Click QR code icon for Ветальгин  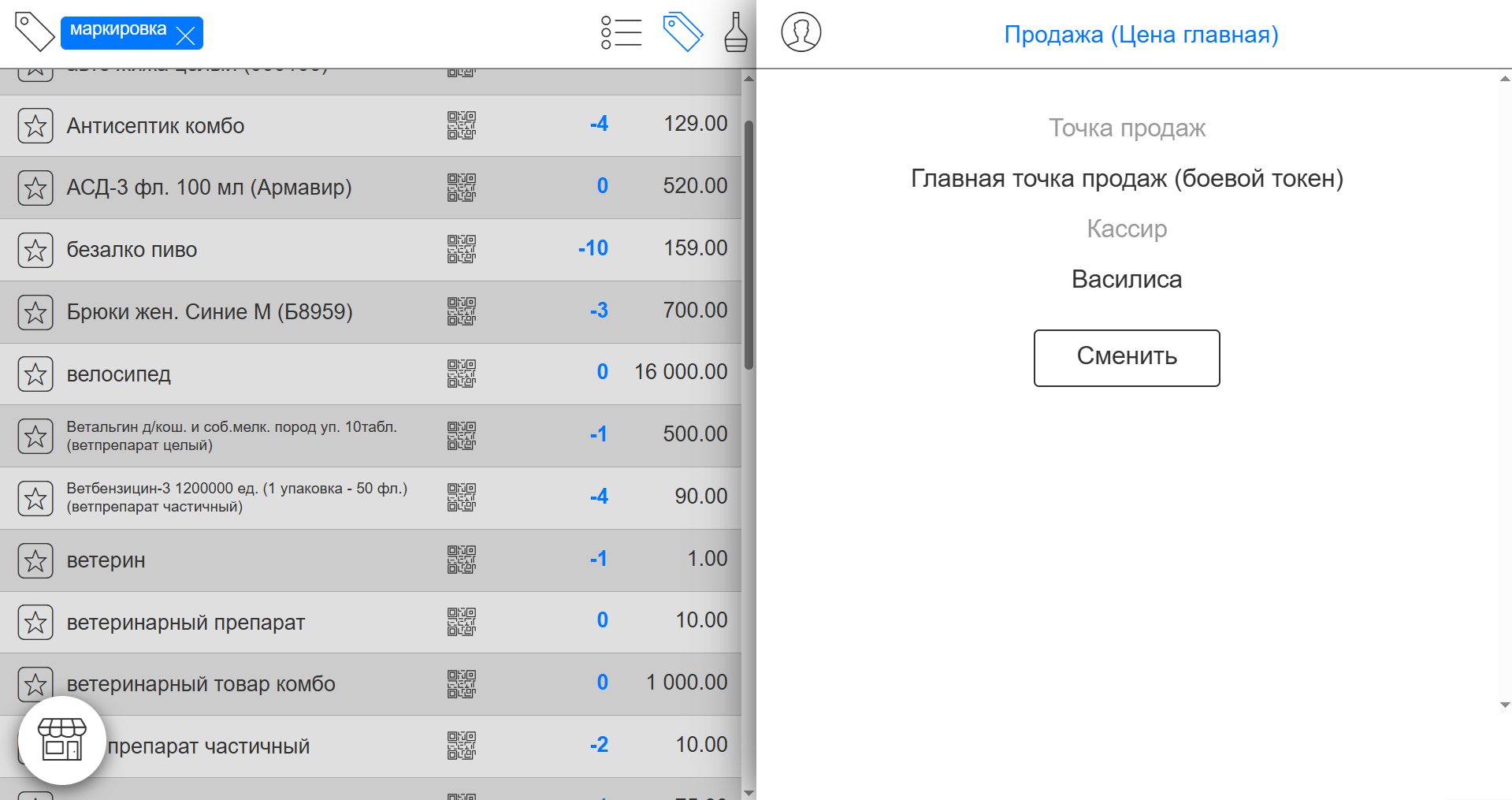point(462,436)
